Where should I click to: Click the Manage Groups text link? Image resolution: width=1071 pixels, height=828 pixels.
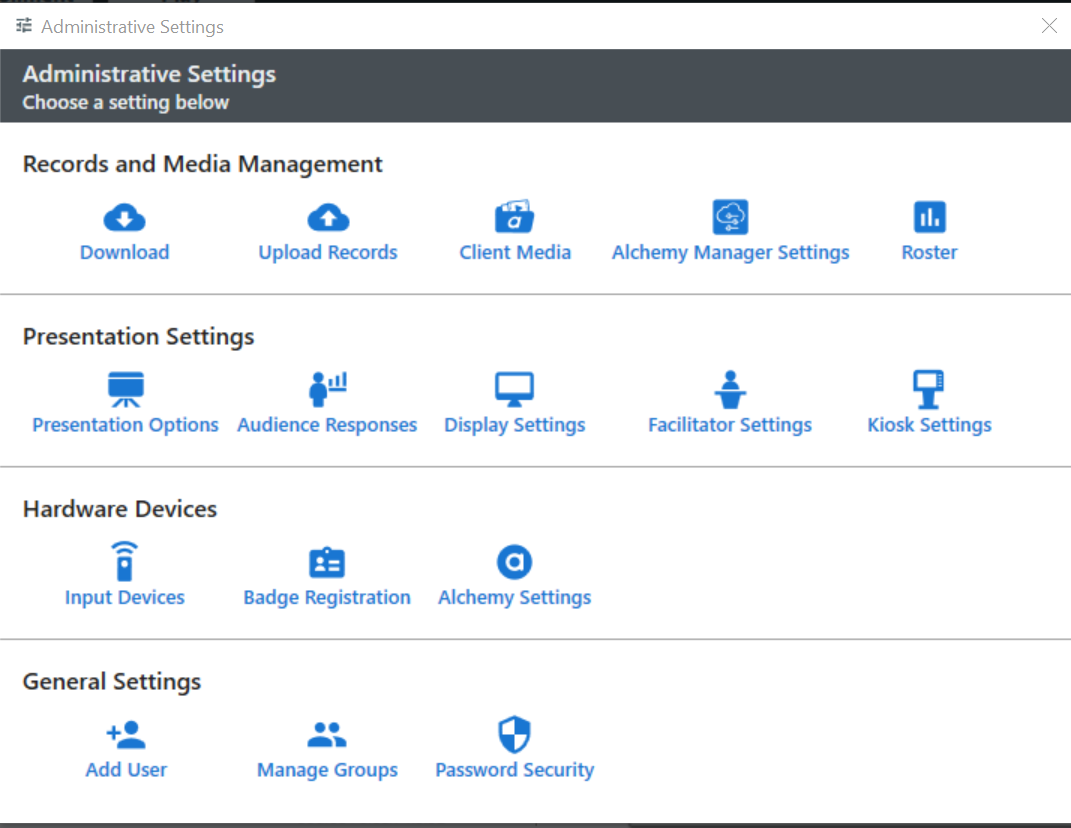(327, 770)
